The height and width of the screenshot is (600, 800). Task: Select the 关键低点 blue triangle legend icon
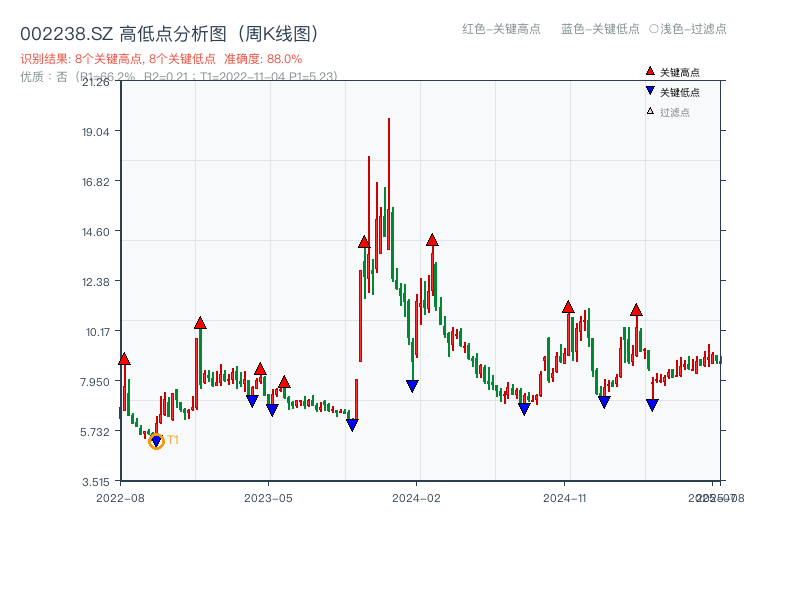(648, 90)
